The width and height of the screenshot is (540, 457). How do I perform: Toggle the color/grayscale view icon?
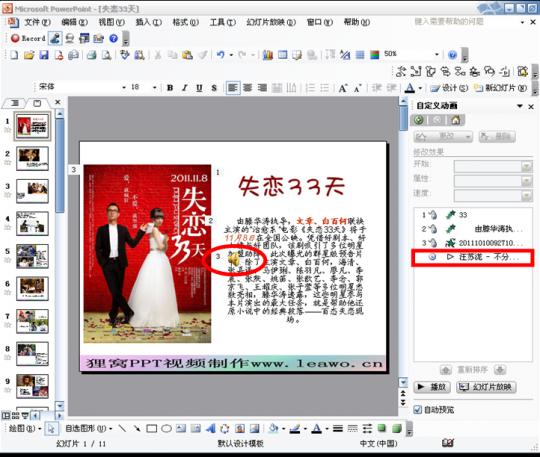coord(375,55)
